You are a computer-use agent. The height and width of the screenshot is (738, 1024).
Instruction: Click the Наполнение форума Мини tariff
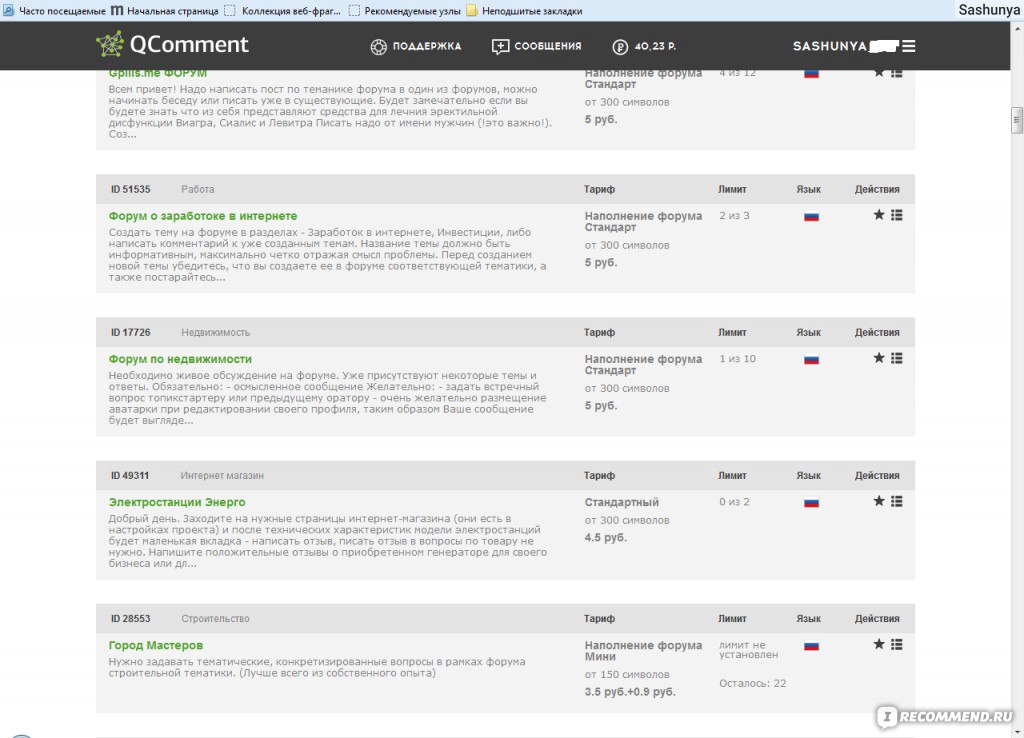[643, 651]
